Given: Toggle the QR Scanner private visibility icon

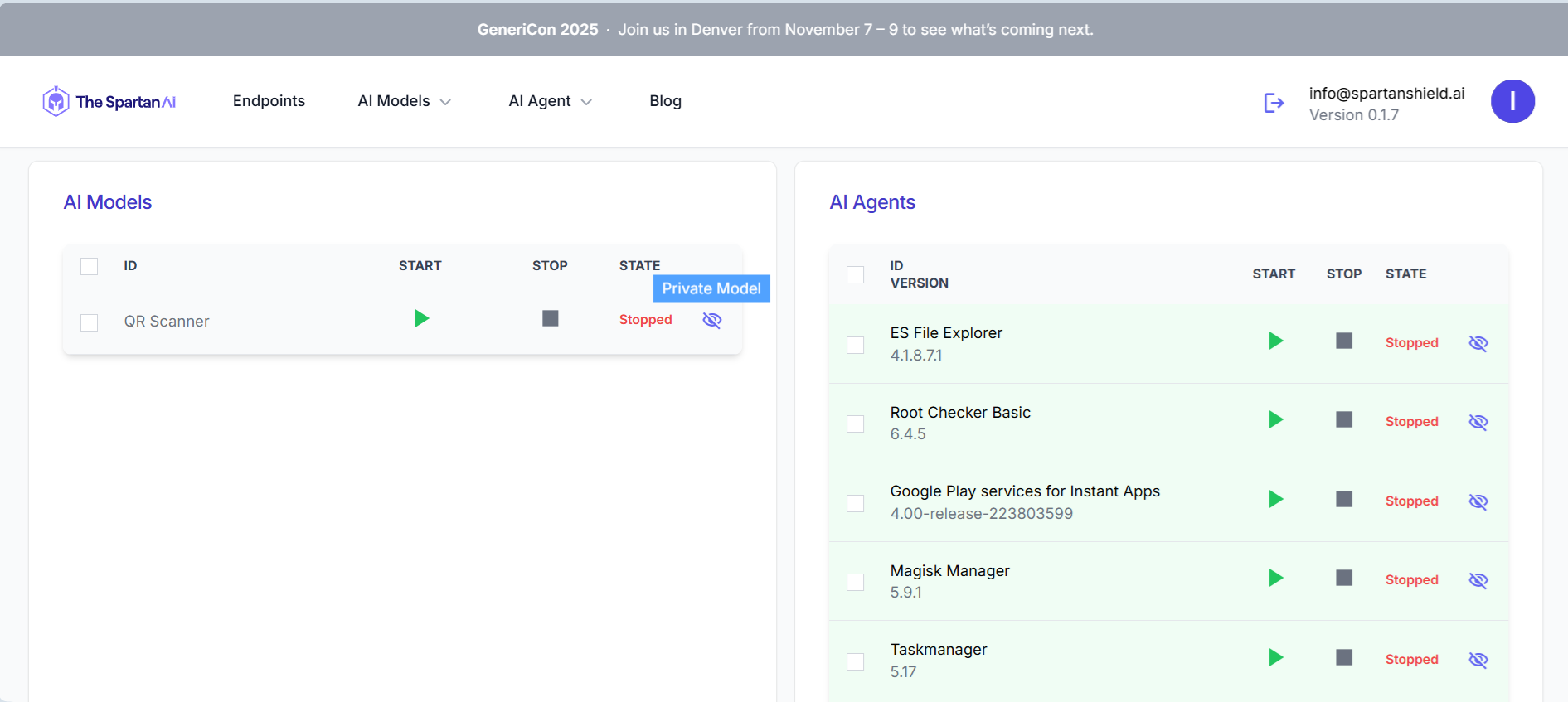Looking at the screenshot, I should pos(711,320).
